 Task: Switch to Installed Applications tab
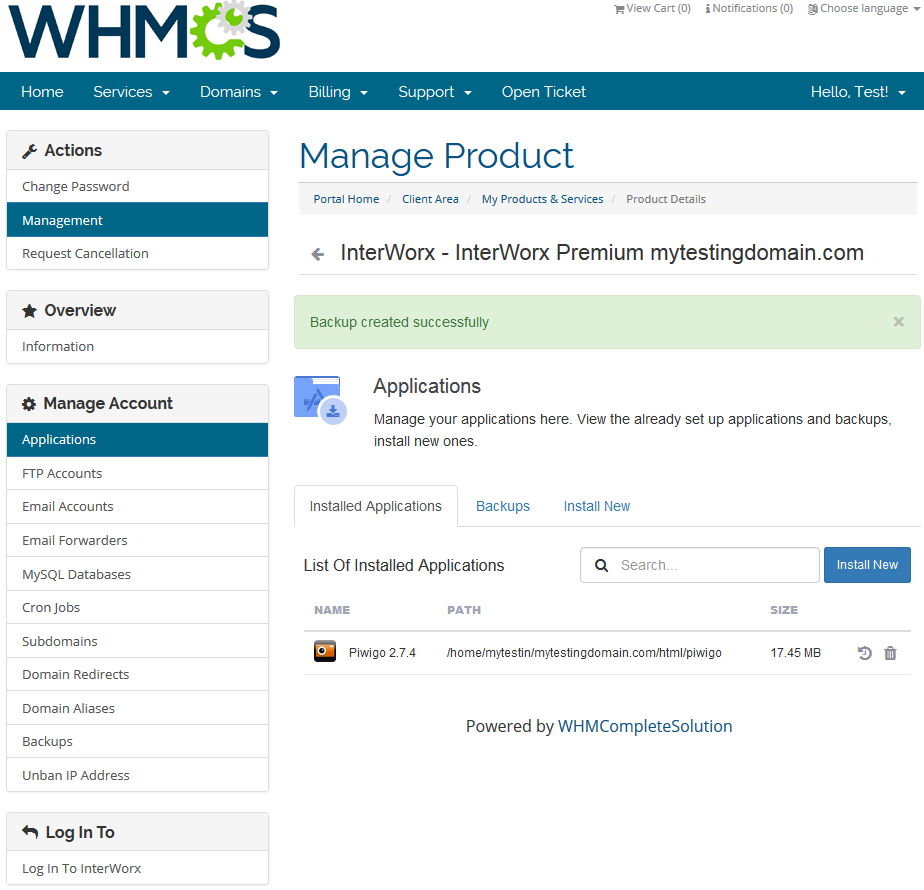(375, 506)
